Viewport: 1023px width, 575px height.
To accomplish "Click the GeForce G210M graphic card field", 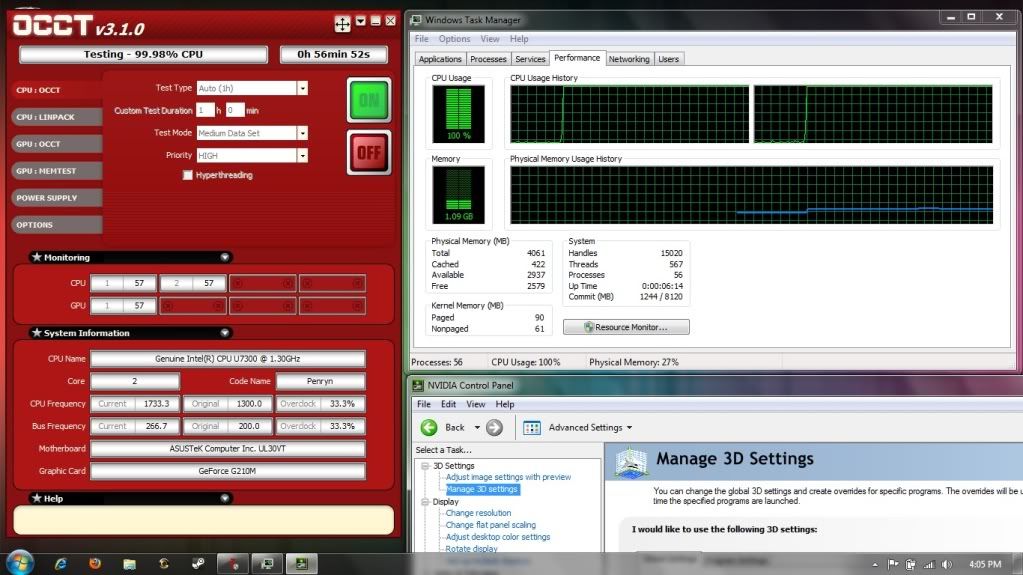I will (x=228, y=471).
